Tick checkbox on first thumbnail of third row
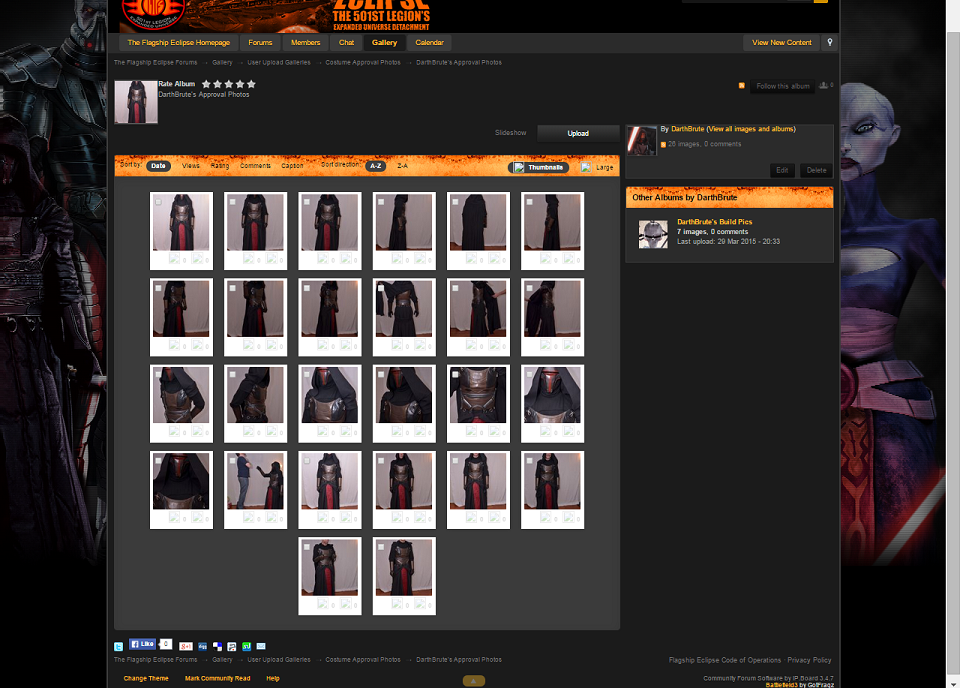The width and height of the screenshot is (960, 688). (159, 375)
